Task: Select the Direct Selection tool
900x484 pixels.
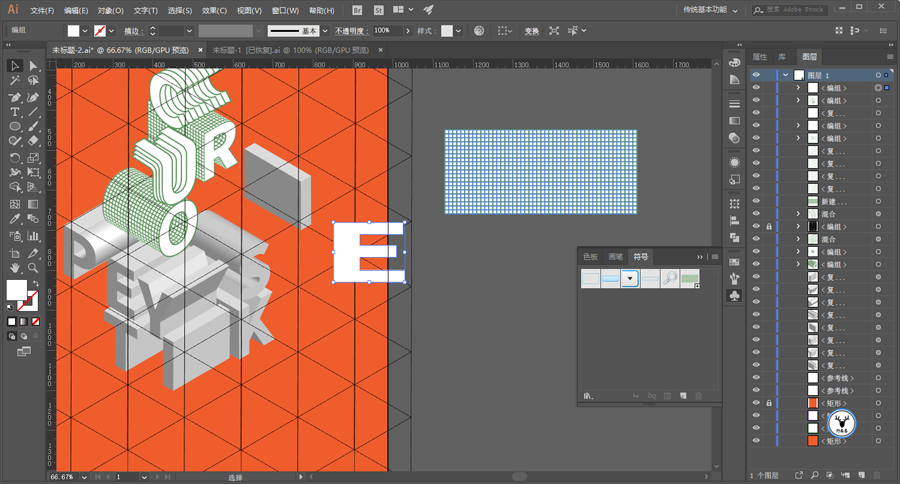Action: [x=33, y=66]
